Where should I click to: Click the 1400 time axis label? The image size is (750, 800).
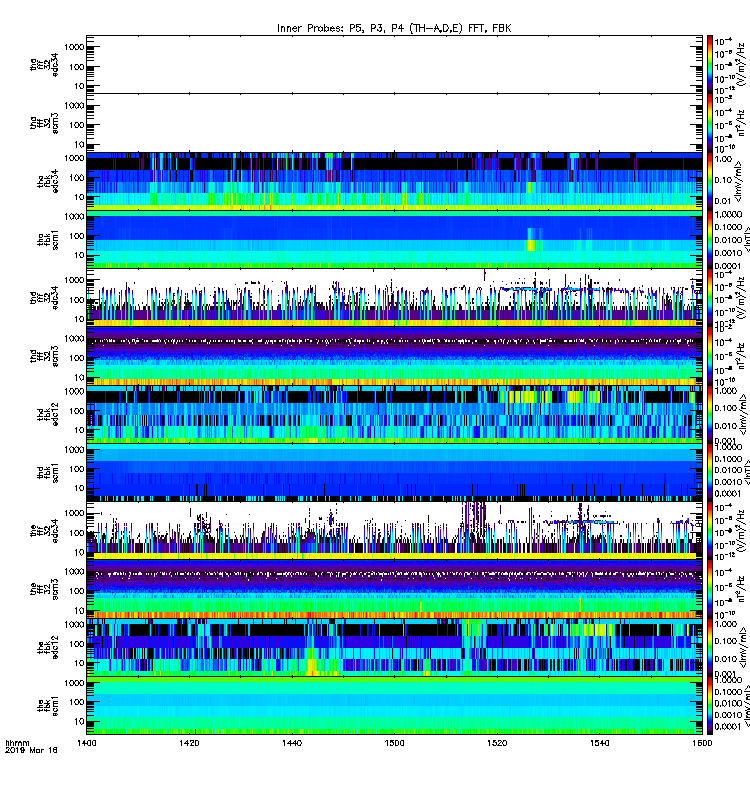pyautogui.click(x=86, y=743)
